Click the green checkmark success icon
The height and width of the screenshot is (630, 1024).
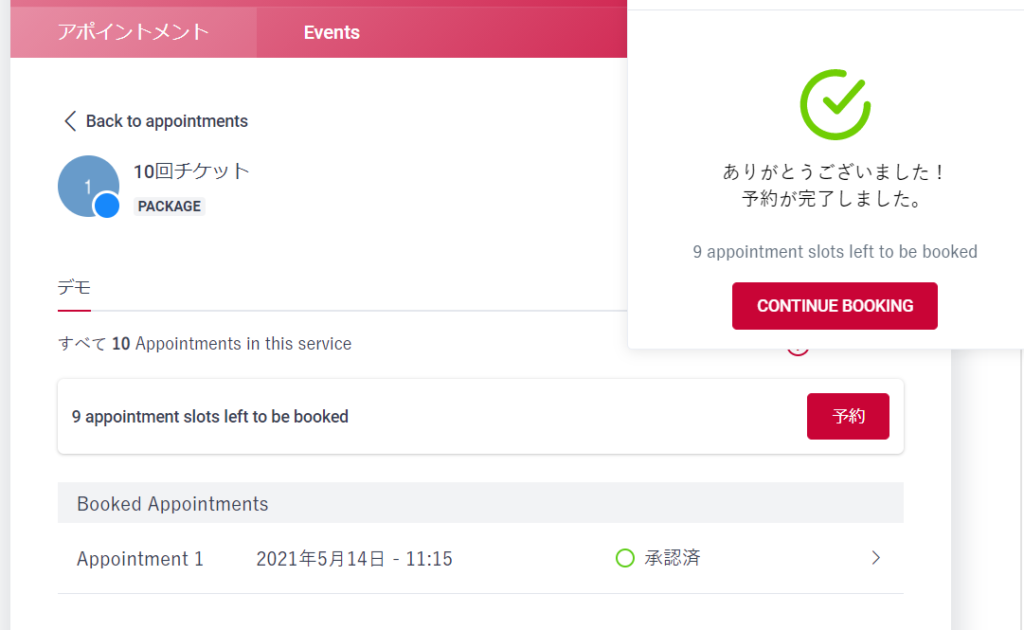click(835, 104)
